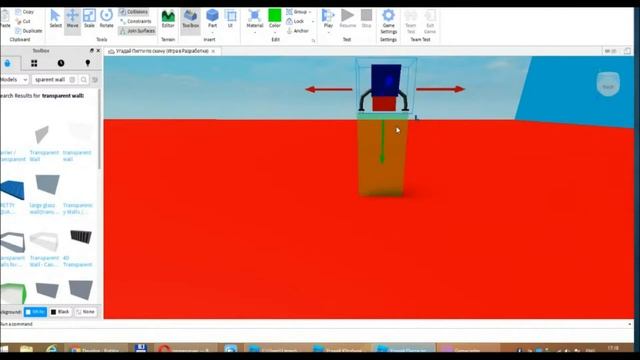Clear the Toolbox search text
Screen dimensions: 640x360
point(72,80)
